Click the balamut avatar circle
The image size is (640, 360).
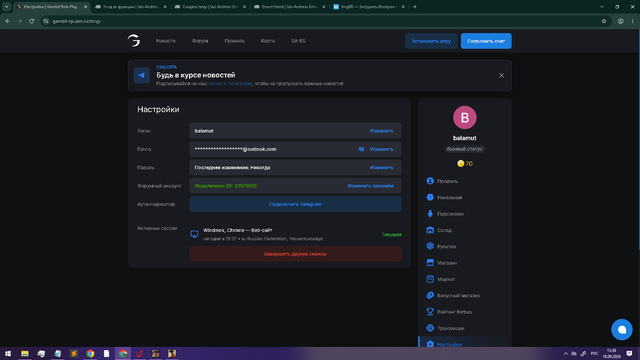click(464, 118)
